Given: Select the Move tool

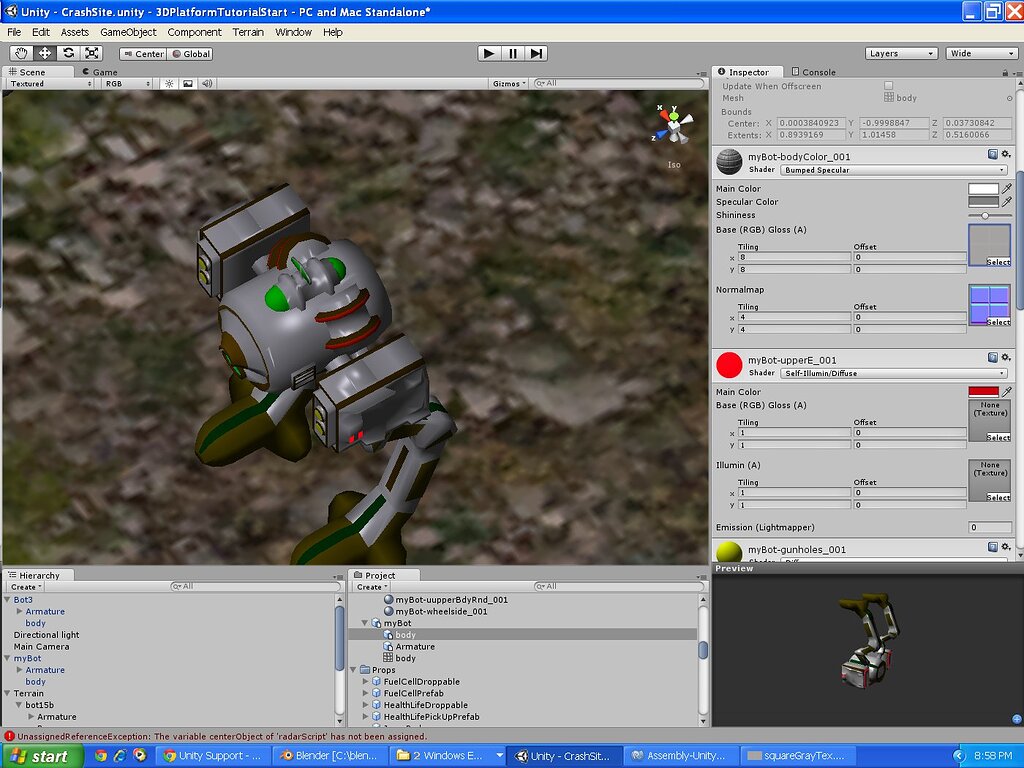Looking at the screenshot, I should coord(45,53).
